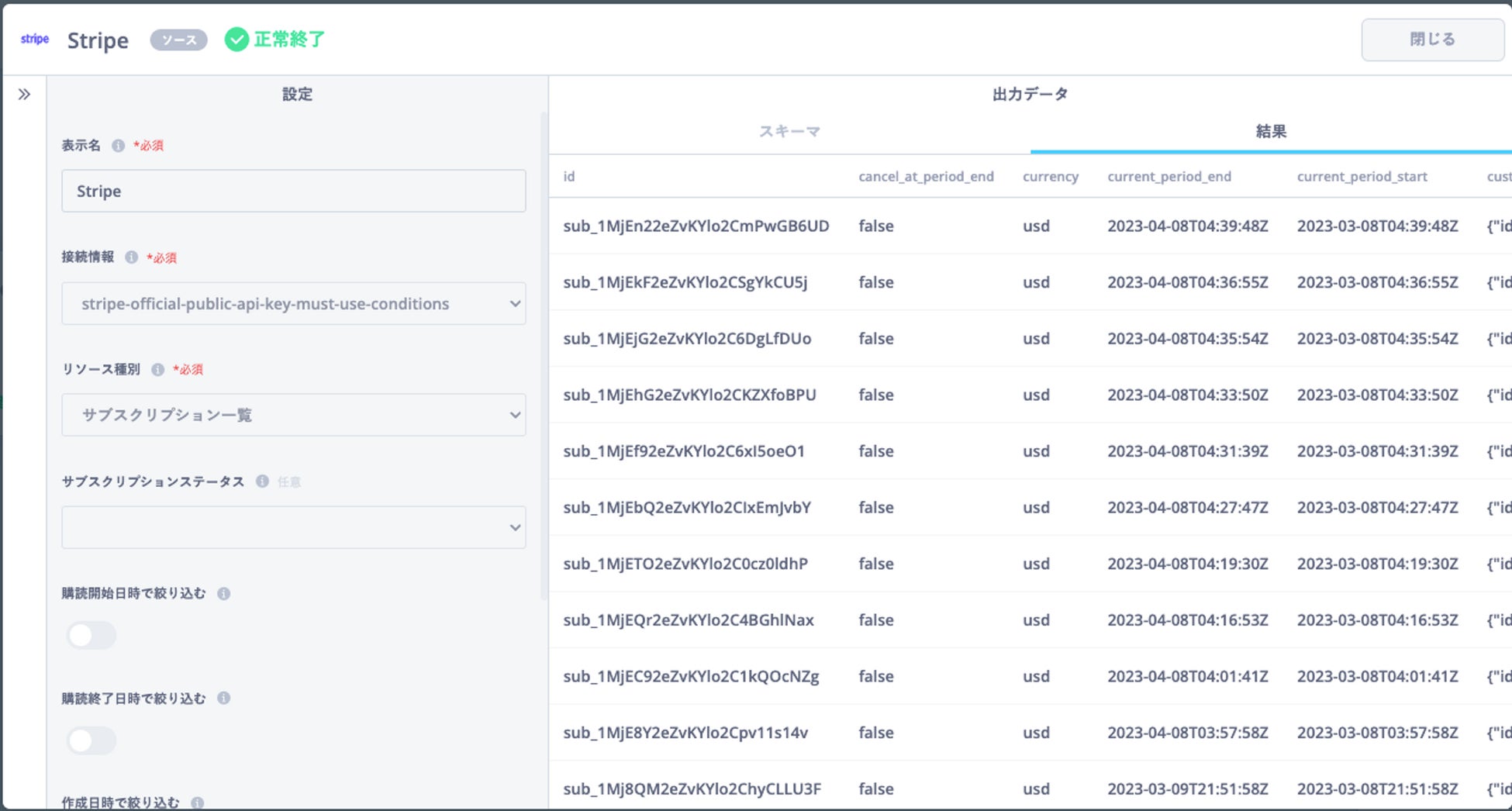Click the current_period_start column header
Screen dimensions: 1512x811
coord(1362,177)
